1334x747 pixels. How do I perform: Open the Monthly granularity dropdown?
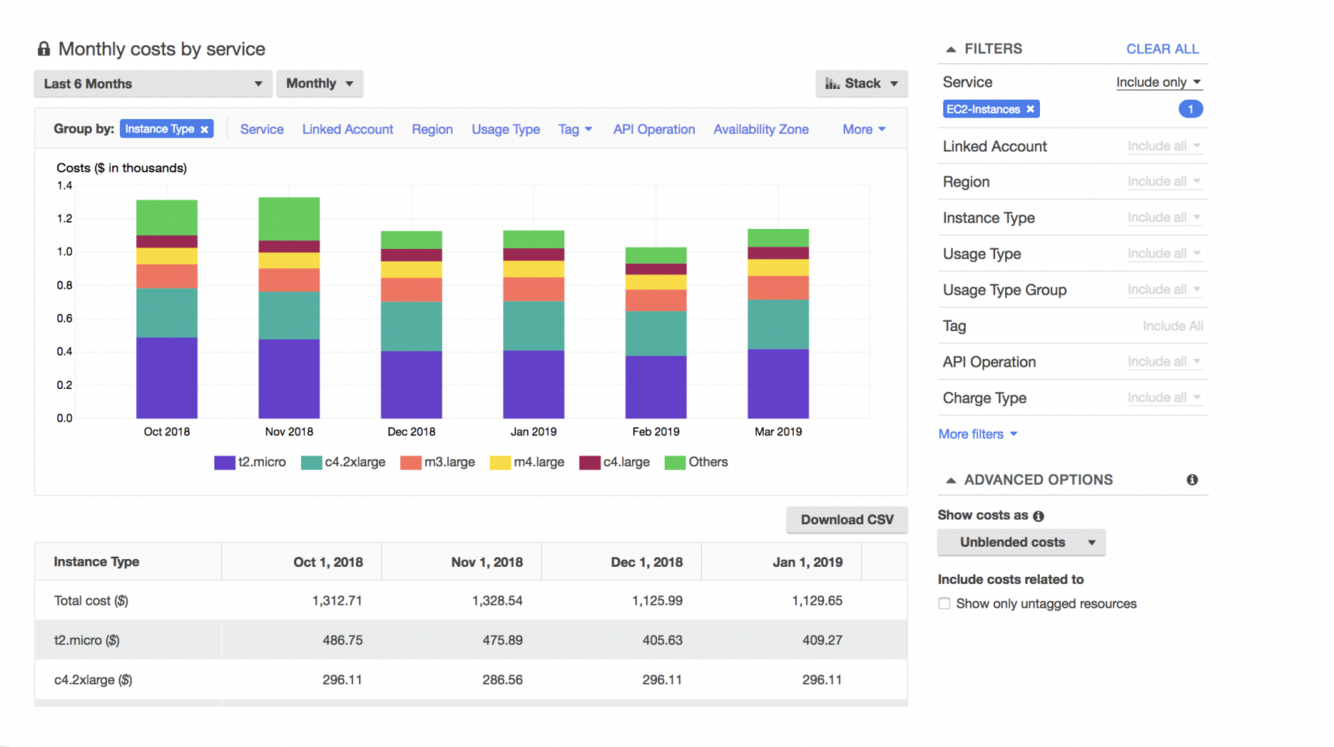[x=320, y=84]
